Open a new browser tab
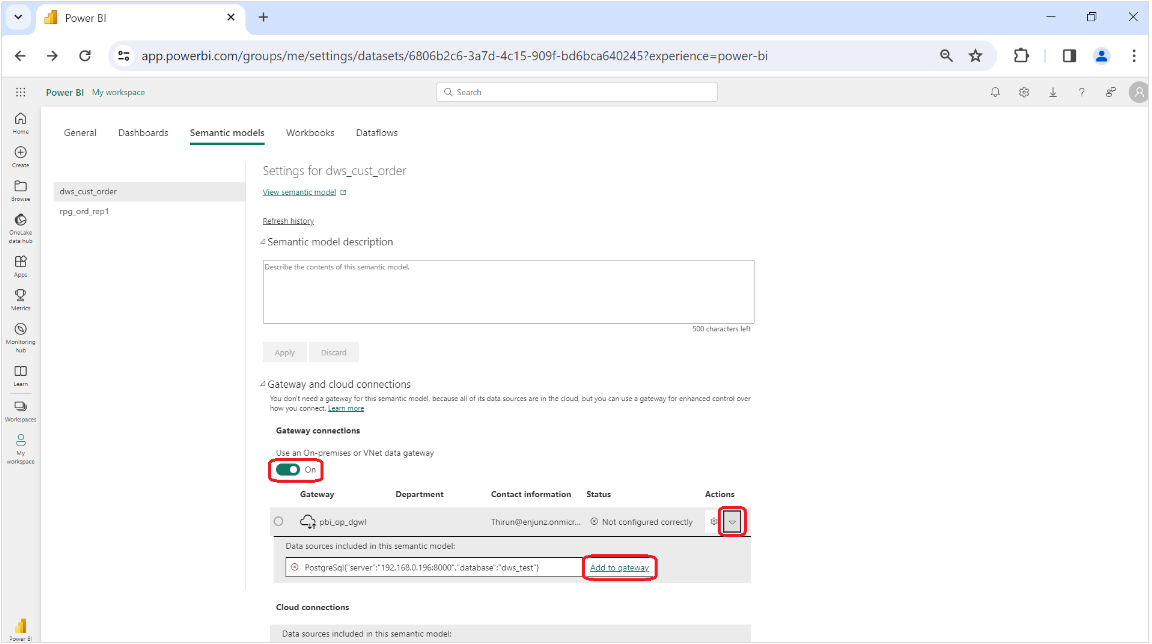The image size is (1152, 644). pyautogui.click(x=263, y=18)
